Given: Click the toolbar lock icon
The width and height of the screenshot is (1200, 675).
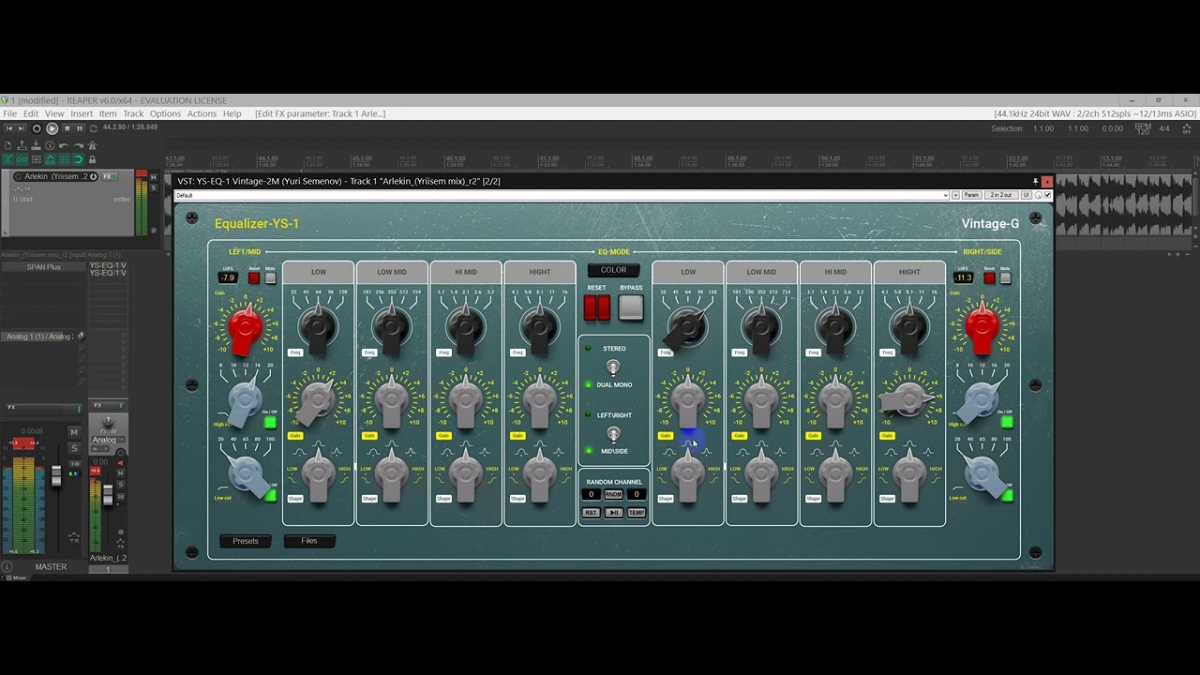Looking at the screenshot, I should click(93, 159).
